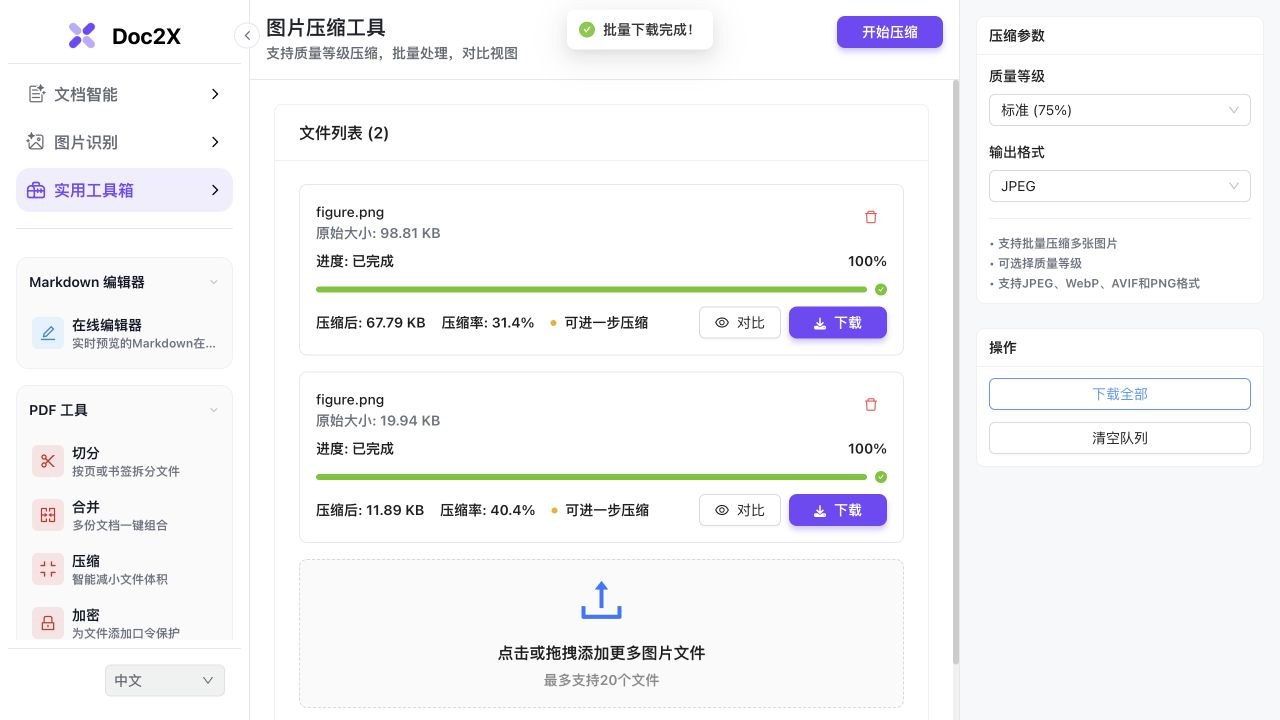The width and height of the screenshot is (1280, 720).
Task: Click the 下载全部 button
Action: 1120,394
